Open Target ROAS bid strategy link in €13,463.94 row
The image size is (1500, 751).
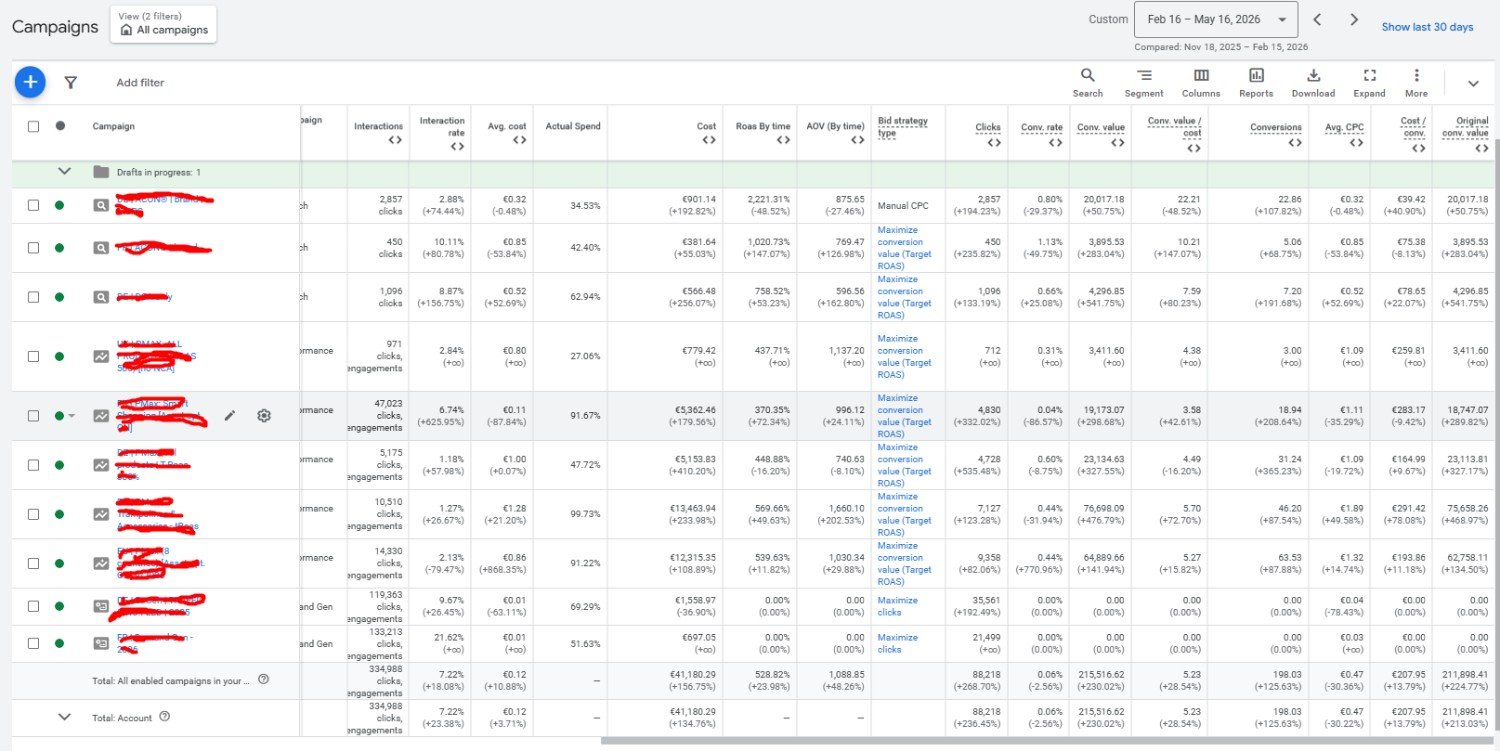pos(904,514)
